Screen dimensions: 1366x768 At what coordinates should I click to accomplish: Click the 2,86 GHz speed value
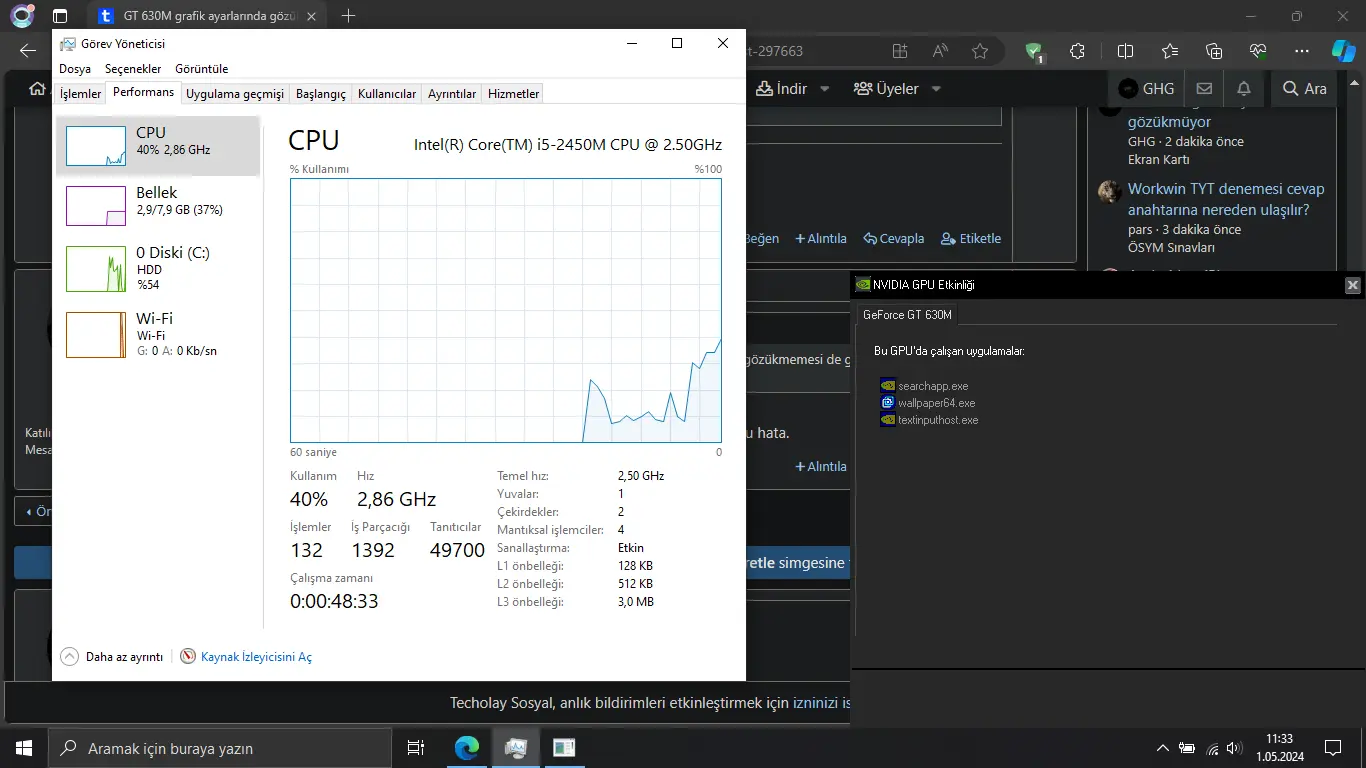(396, 499)
